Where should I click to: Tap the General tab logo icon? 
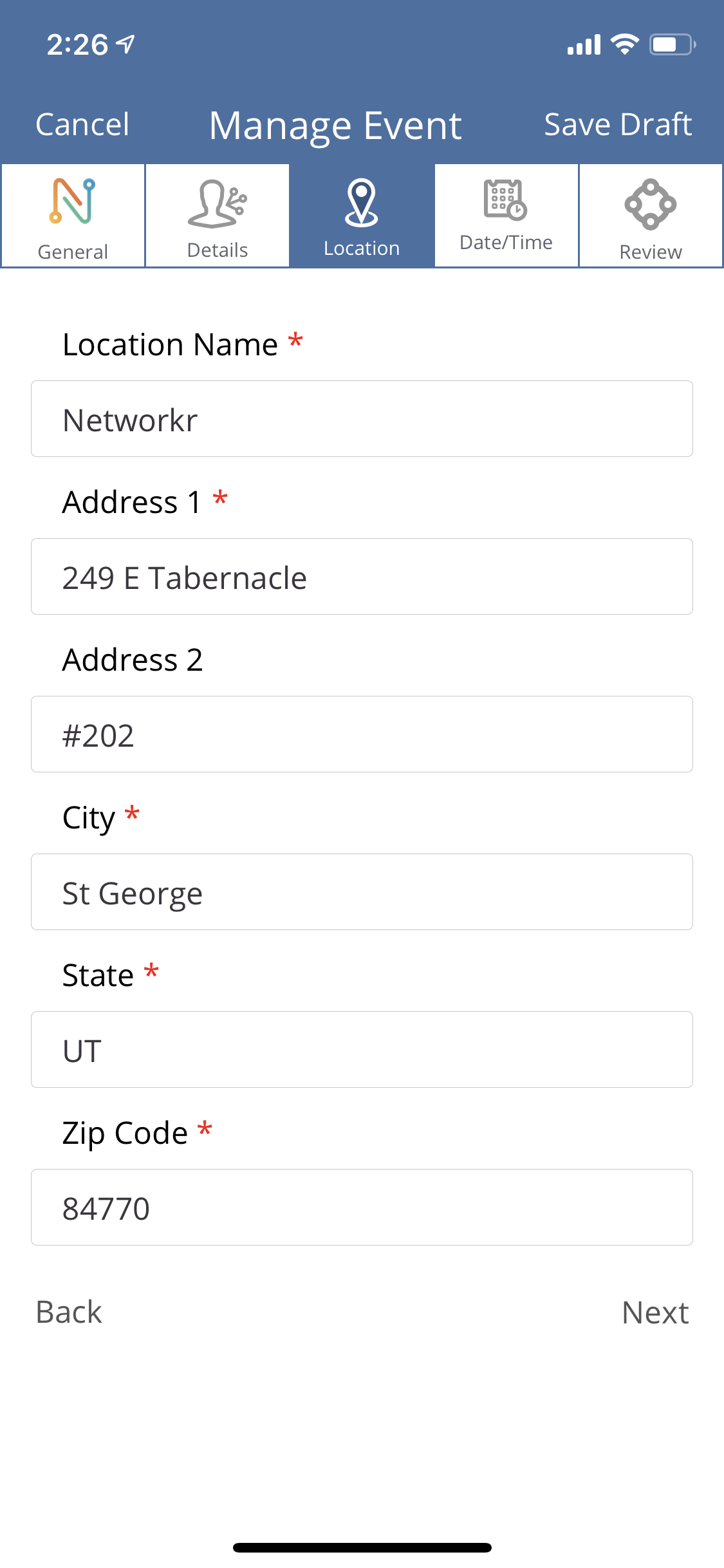[73, 201]
